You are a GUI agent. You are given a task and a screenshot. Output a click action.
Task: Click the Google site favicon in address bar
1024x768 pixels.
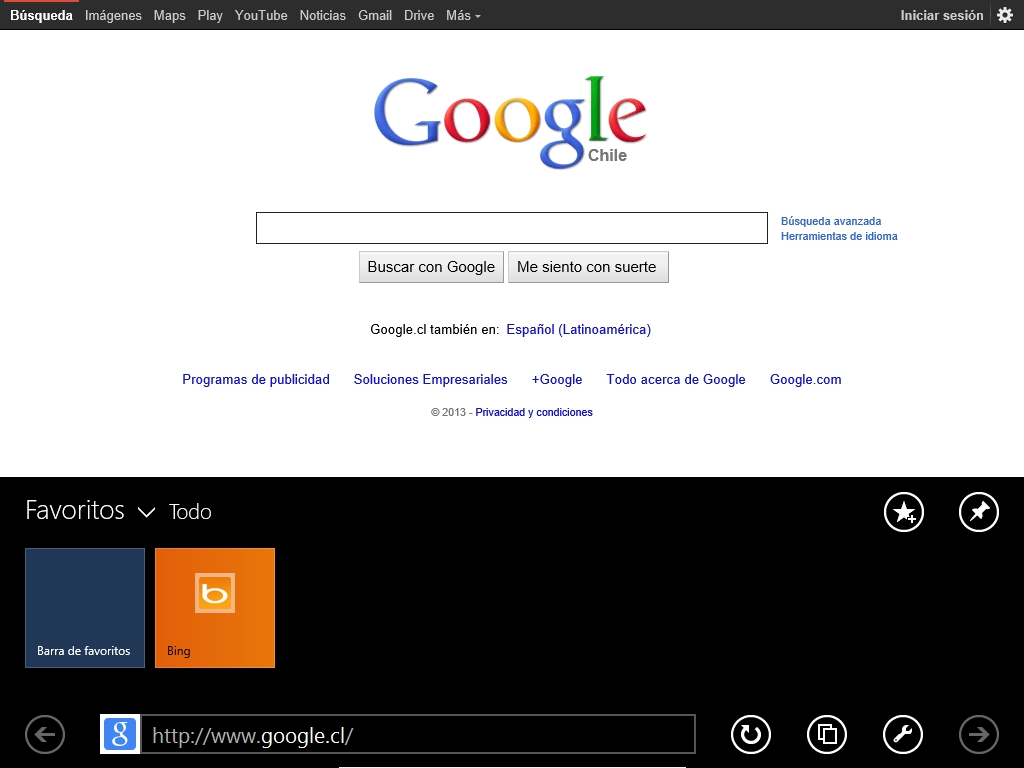tap(120, 734)
